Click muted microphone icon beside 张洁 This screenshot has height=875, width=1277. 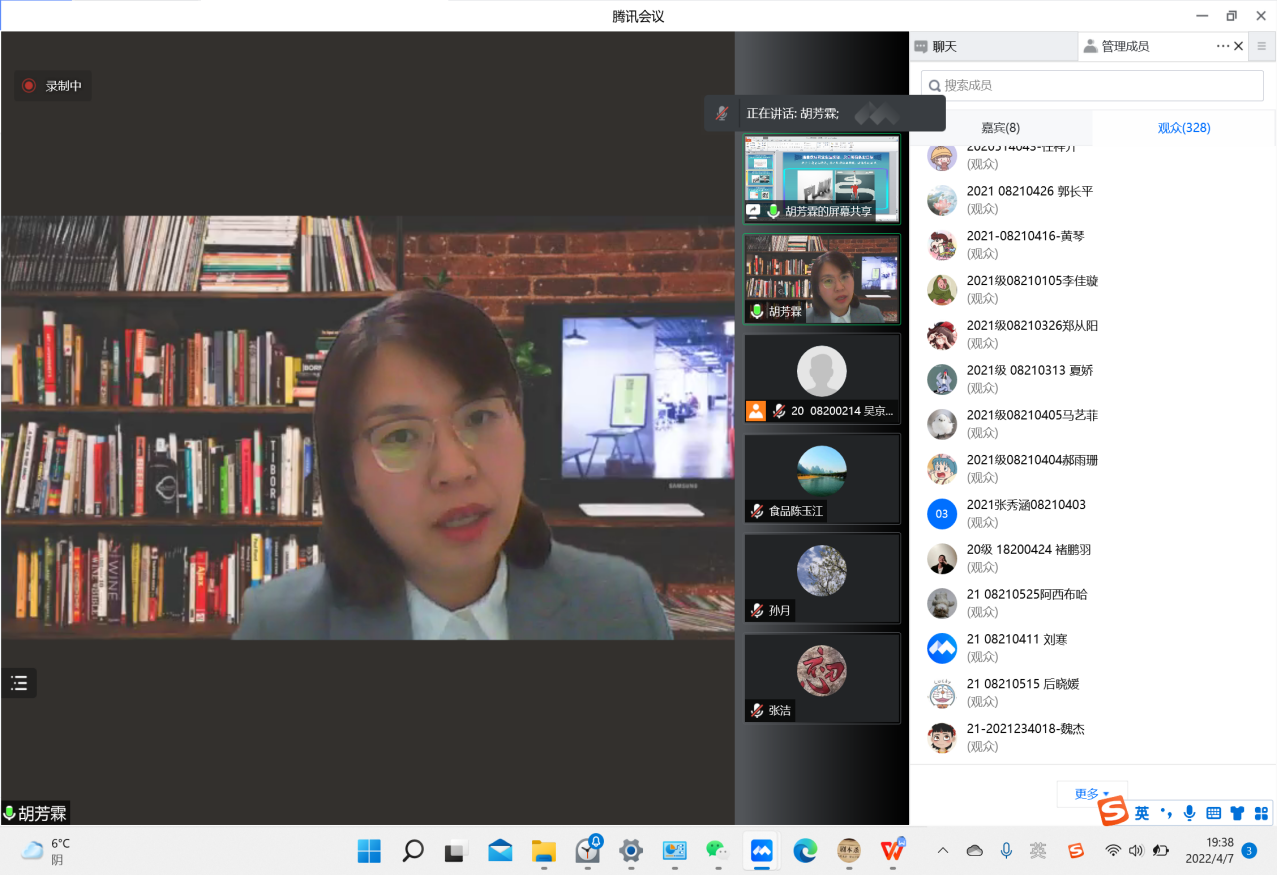point(757,710)
